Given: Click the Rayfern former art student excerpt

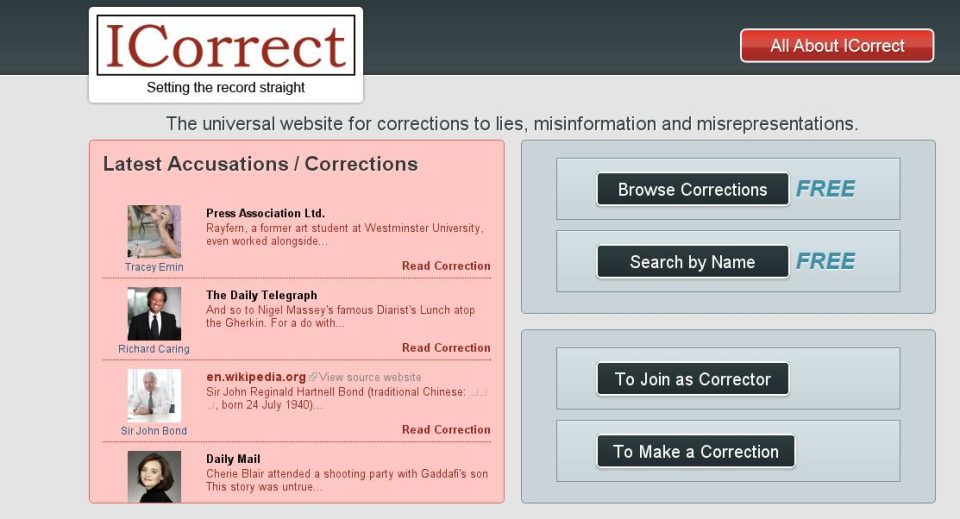Looking at the screenshot, I should tap(345, 234).
